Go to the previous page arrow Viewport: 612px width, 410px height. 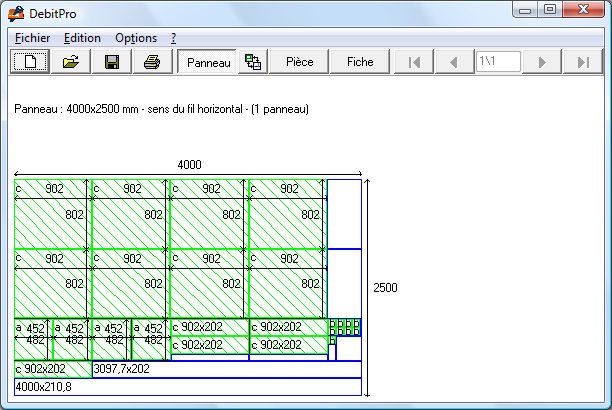[x=454, y=62]
